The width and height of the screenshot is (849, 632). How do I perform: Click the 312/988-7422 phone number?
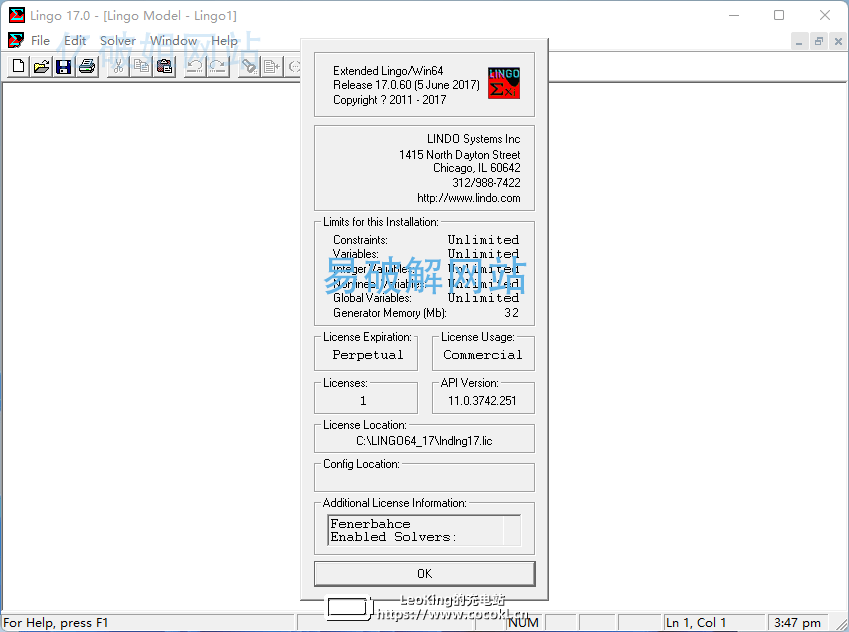(486, 183)
